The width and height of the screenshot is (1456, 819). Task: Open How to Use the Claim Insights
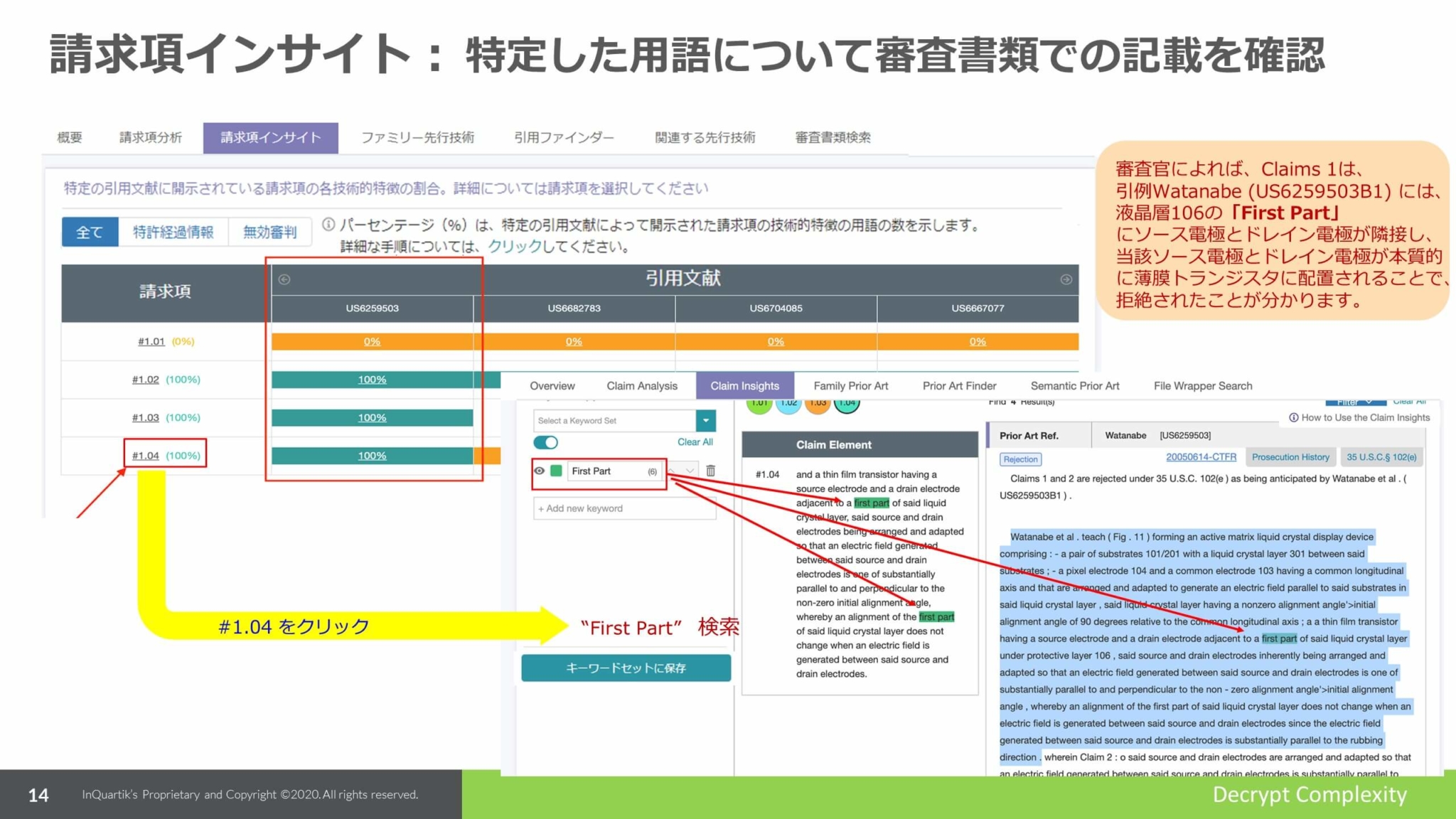click(x=1359, y=418)
